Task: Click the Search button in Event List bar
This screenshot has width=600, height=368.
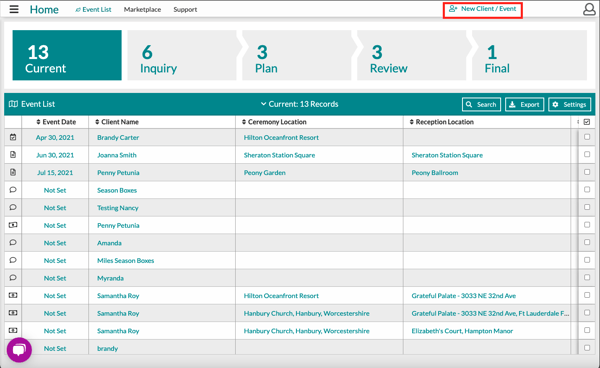Action: pos(481,104)
